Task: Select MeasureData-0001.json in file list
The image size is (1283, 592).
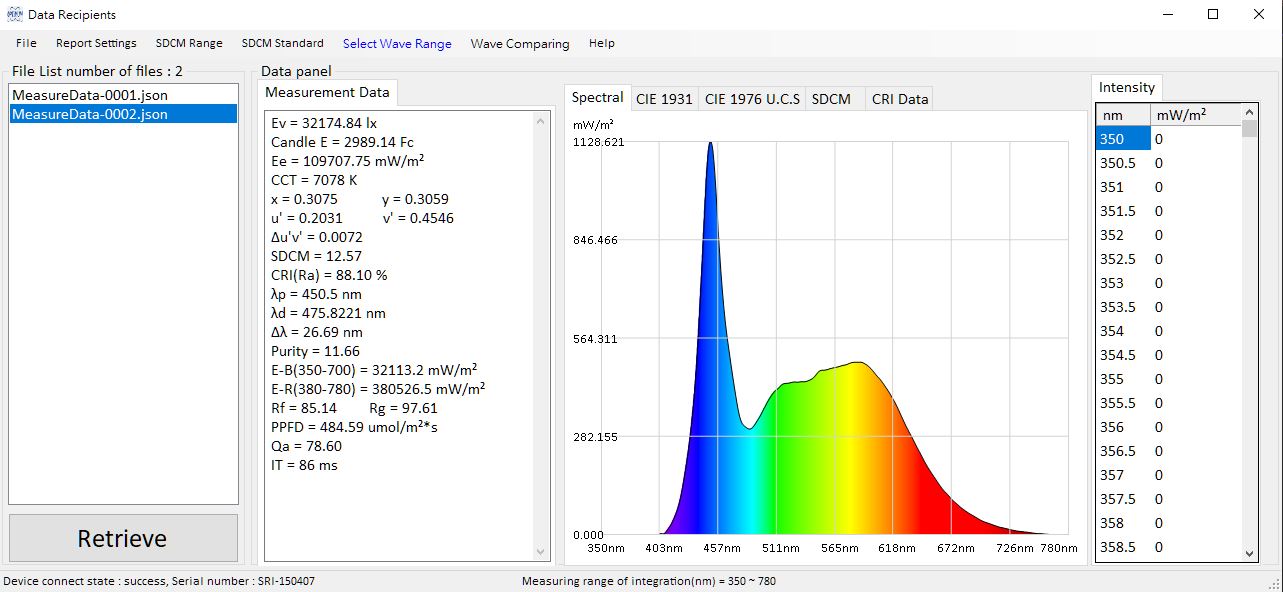Action: click(90, 95)
